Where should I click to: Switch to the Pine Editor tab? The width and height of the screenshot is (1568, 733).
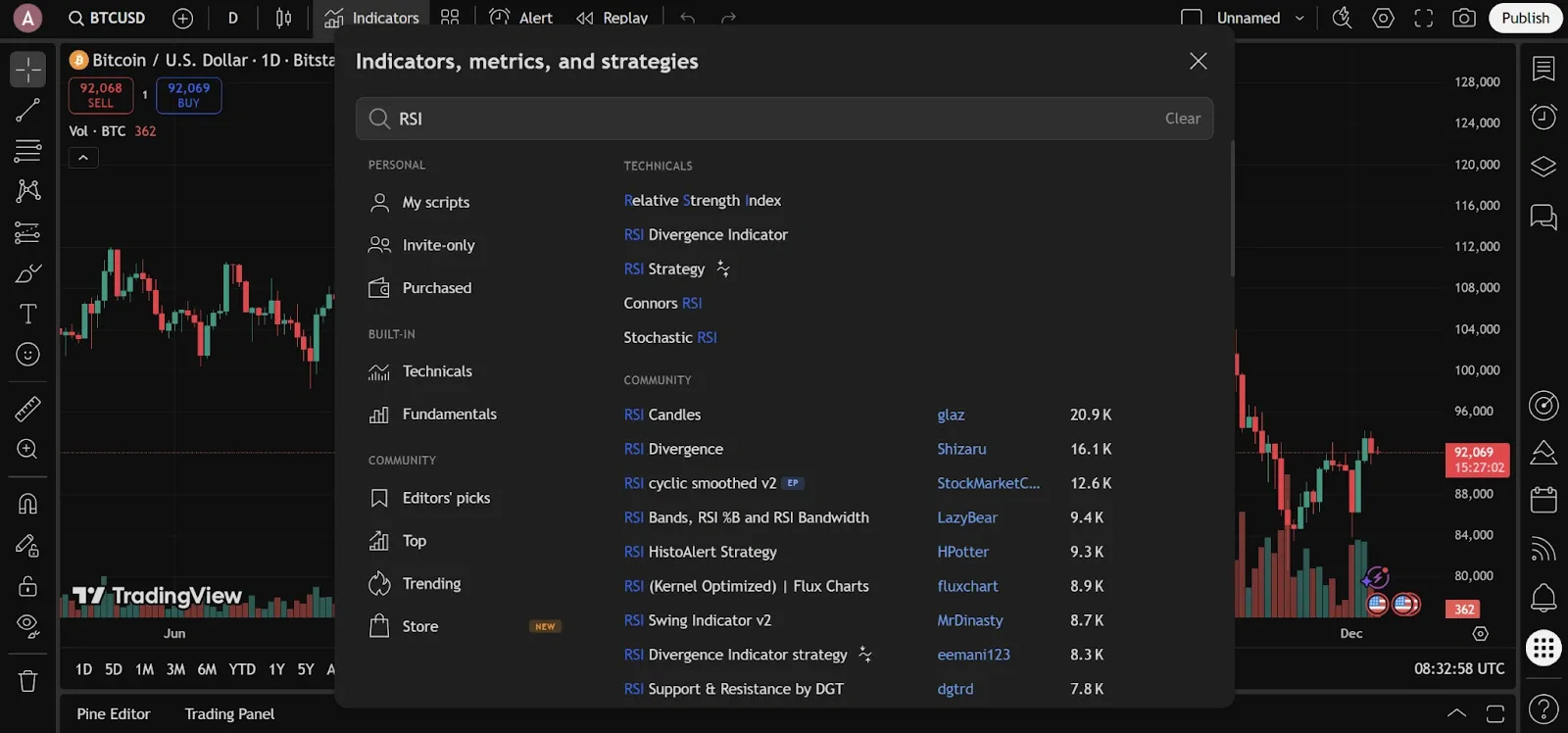coord(114,713)
